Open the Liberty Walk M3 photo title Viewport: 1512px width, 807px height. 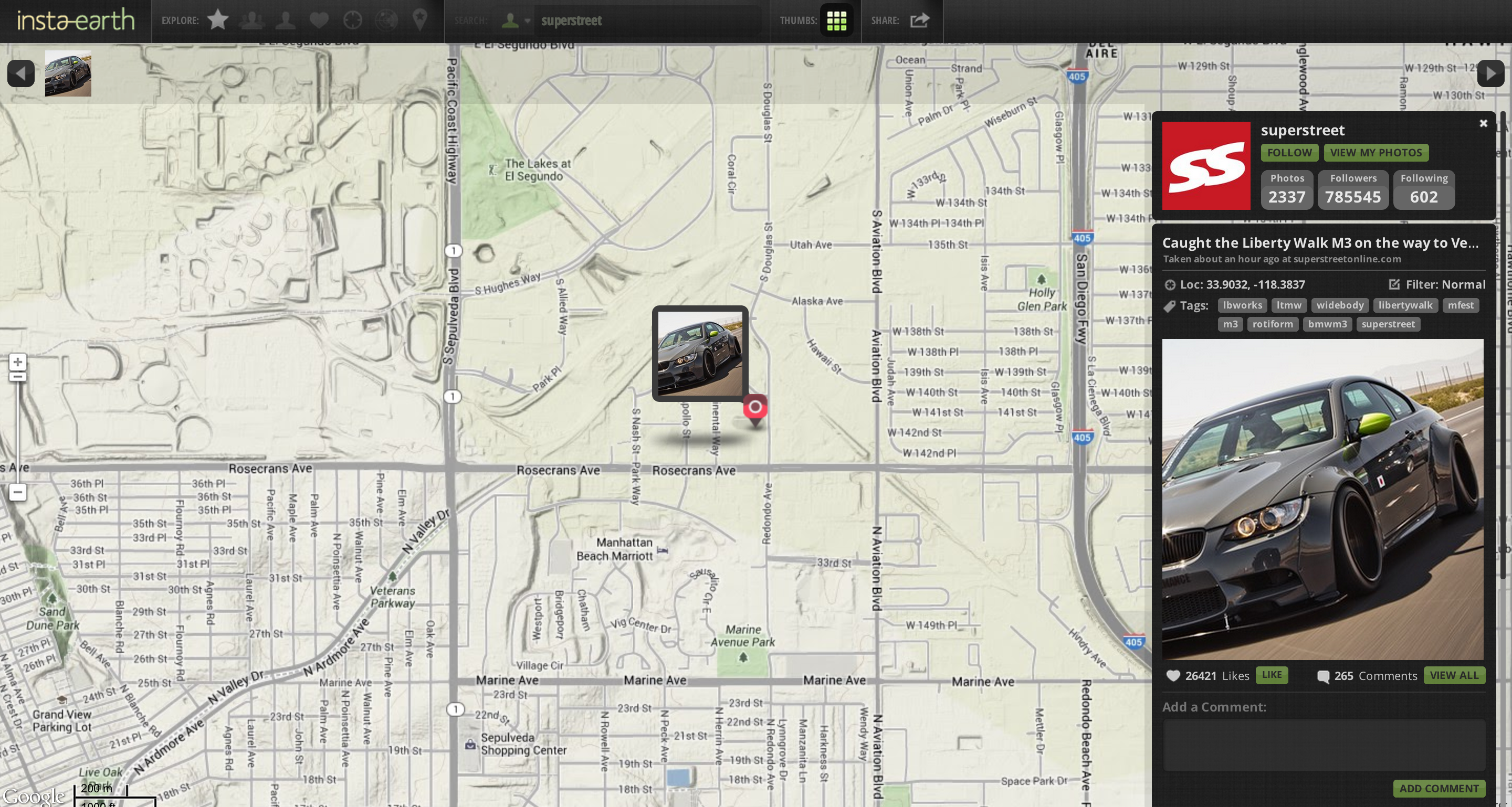[1321, 243]
